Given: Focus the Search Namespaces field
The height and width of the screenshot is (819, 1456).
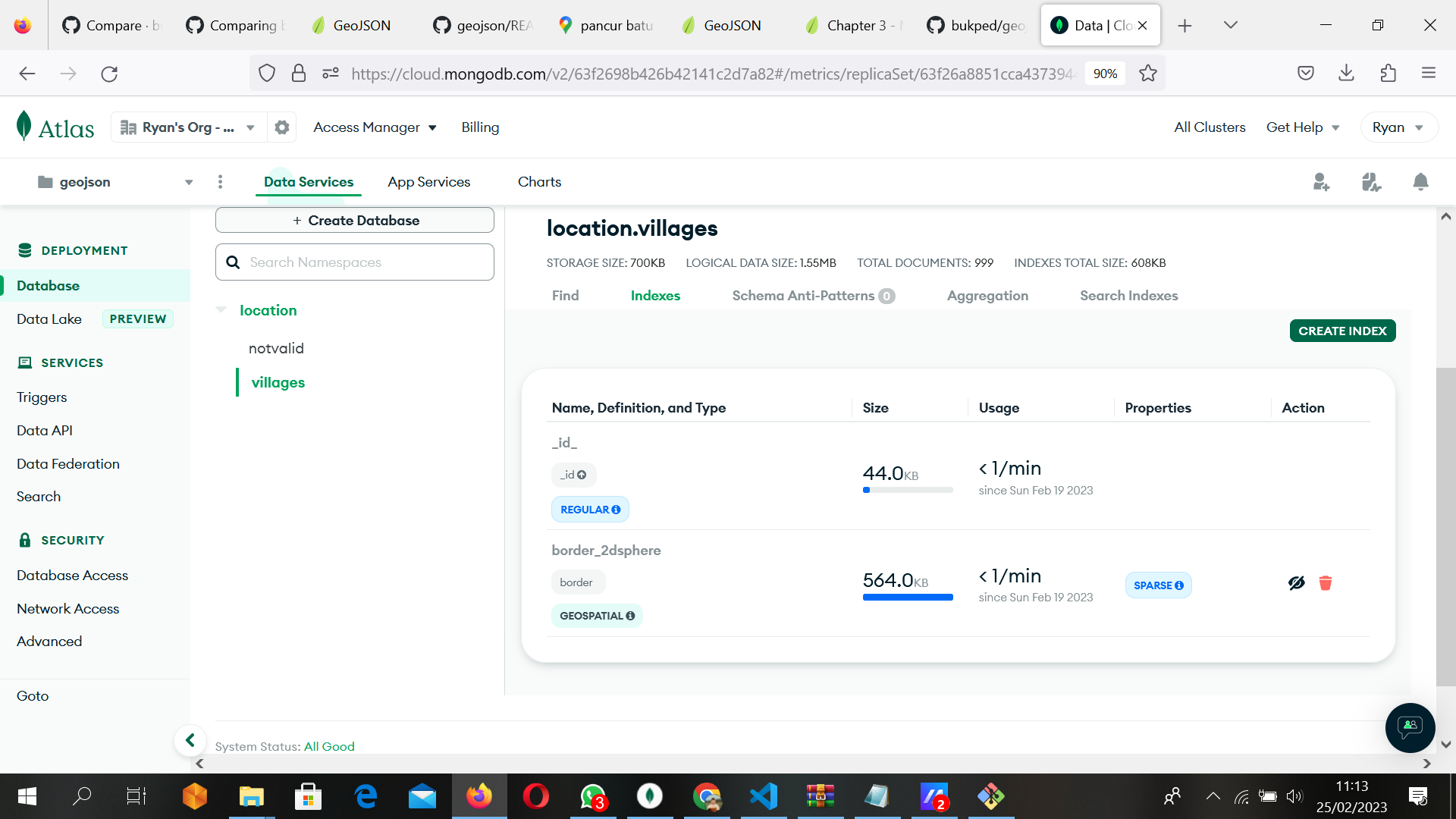Looking at the screenshot, I should coord(364,262).
